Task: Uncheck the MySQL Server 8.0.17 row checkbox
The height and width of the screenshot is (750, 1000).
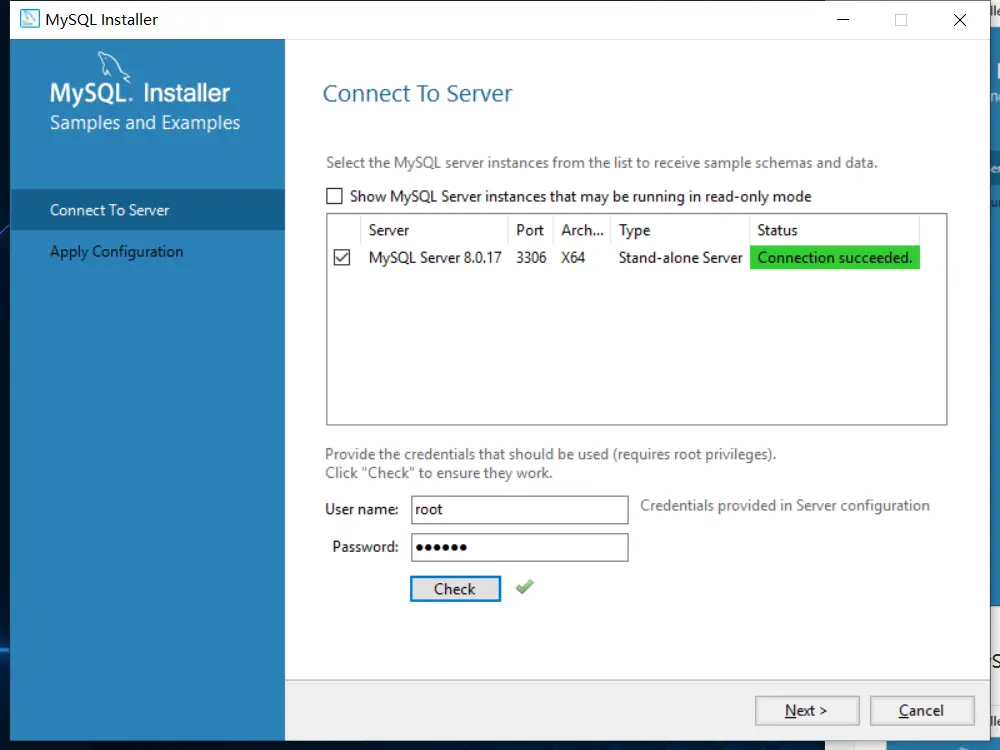Action: 342,258
